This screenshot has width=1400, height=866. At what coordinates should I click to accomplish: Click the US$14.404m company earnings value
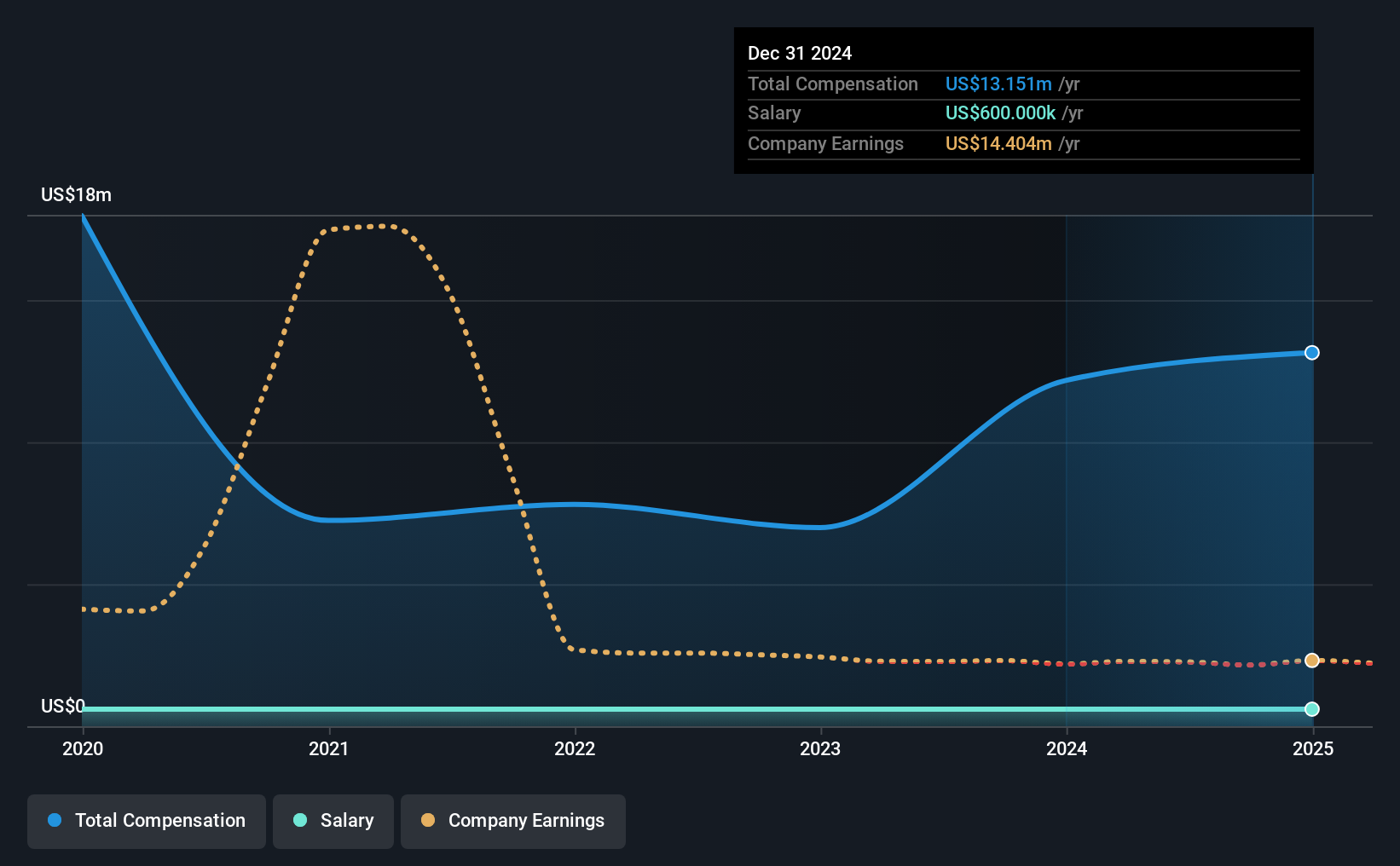[x=998, y=143]
